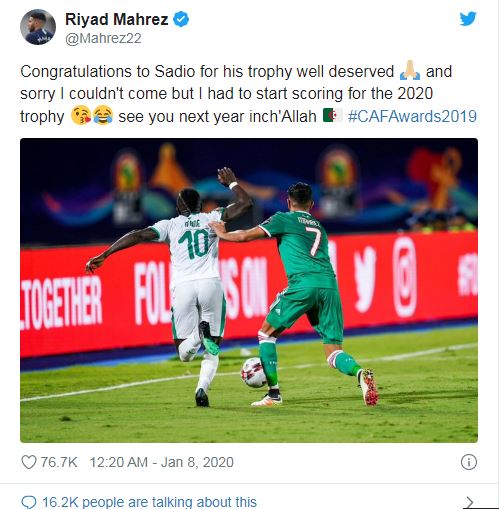The image size is (499, 509).
Task: Click the kissing face emoji
Action: point(81,115)
